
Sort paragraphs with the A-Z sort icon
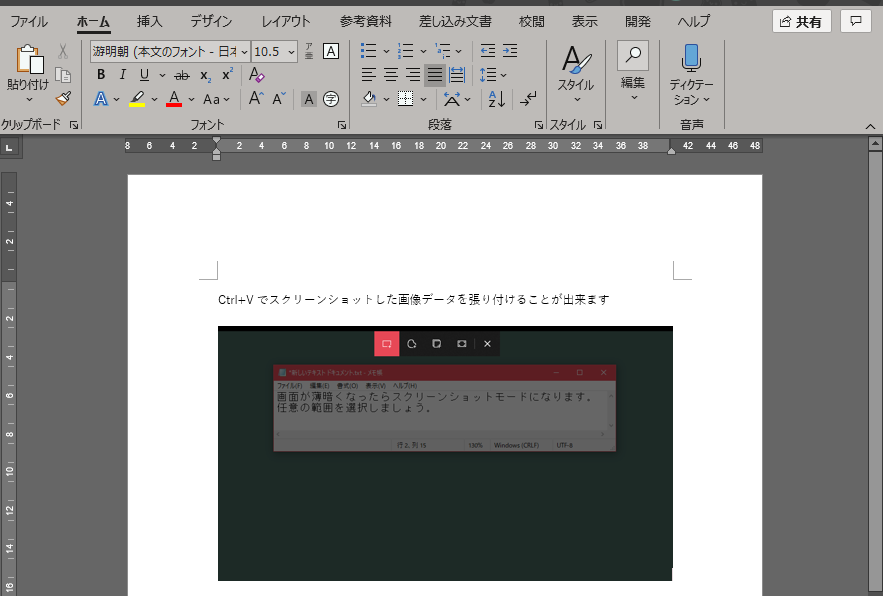[x=497, y=99]
